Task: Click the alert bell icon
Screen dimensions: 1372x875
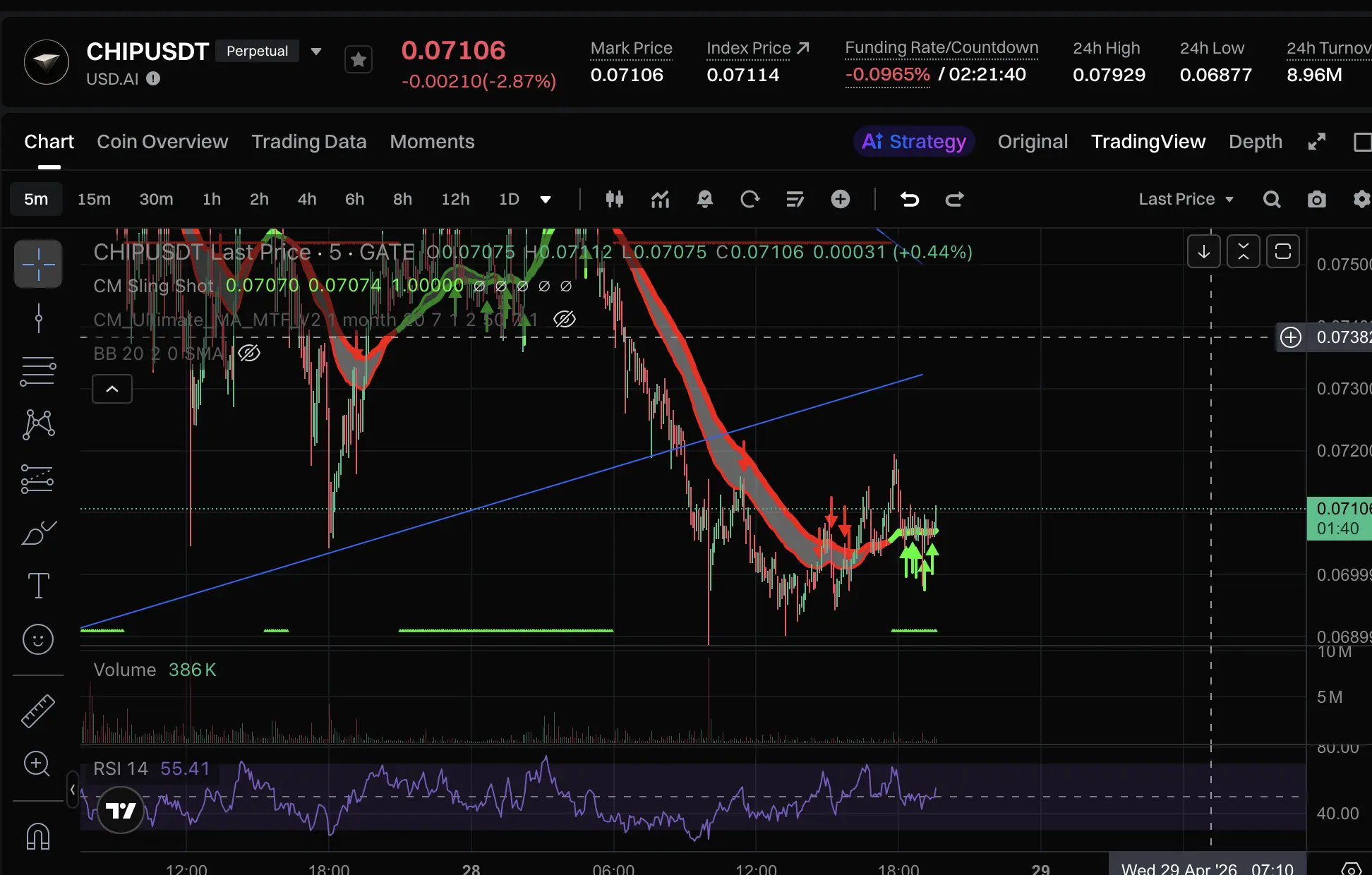Action: pyautogui.click(x=704, y=200)
